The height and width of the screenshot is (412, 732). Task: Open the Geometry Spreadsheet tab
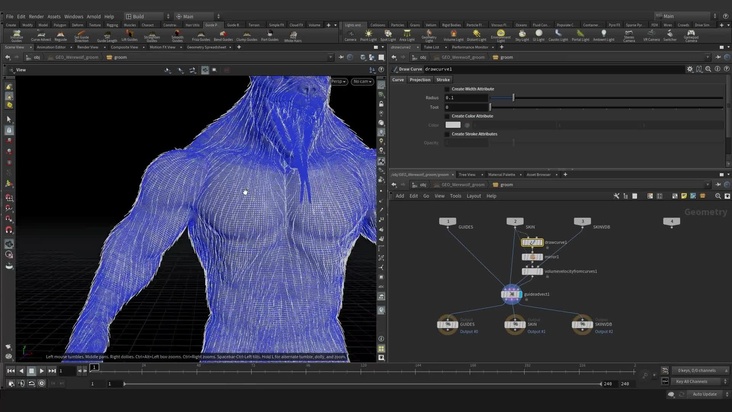coord(208,46)
